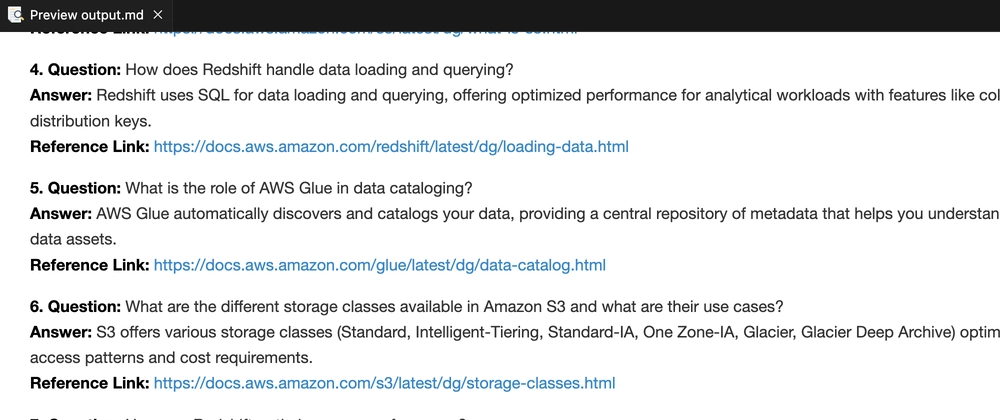The width and height of the screenshot is (1000, 420).
Task: Click the Reference Link label before the Glue URL
Action: point(90,264)
